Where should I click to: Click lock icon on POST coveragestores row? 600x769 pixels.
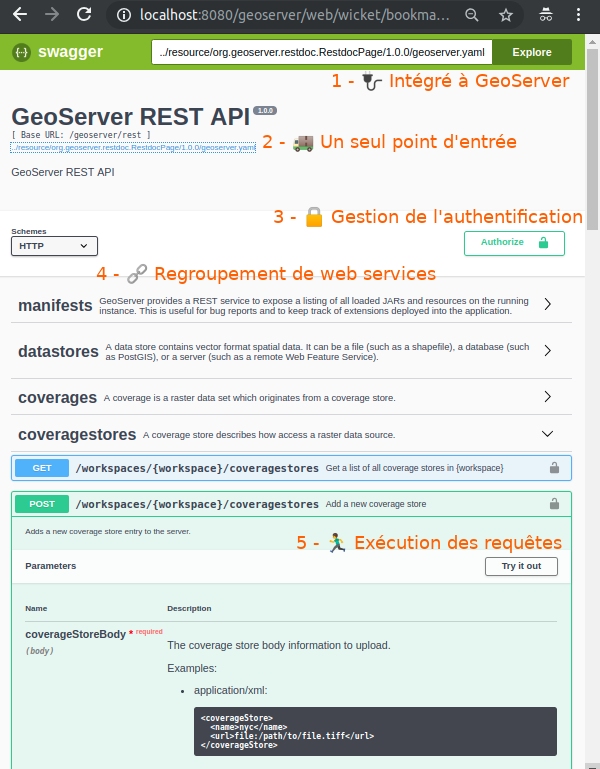pos(554,504)
